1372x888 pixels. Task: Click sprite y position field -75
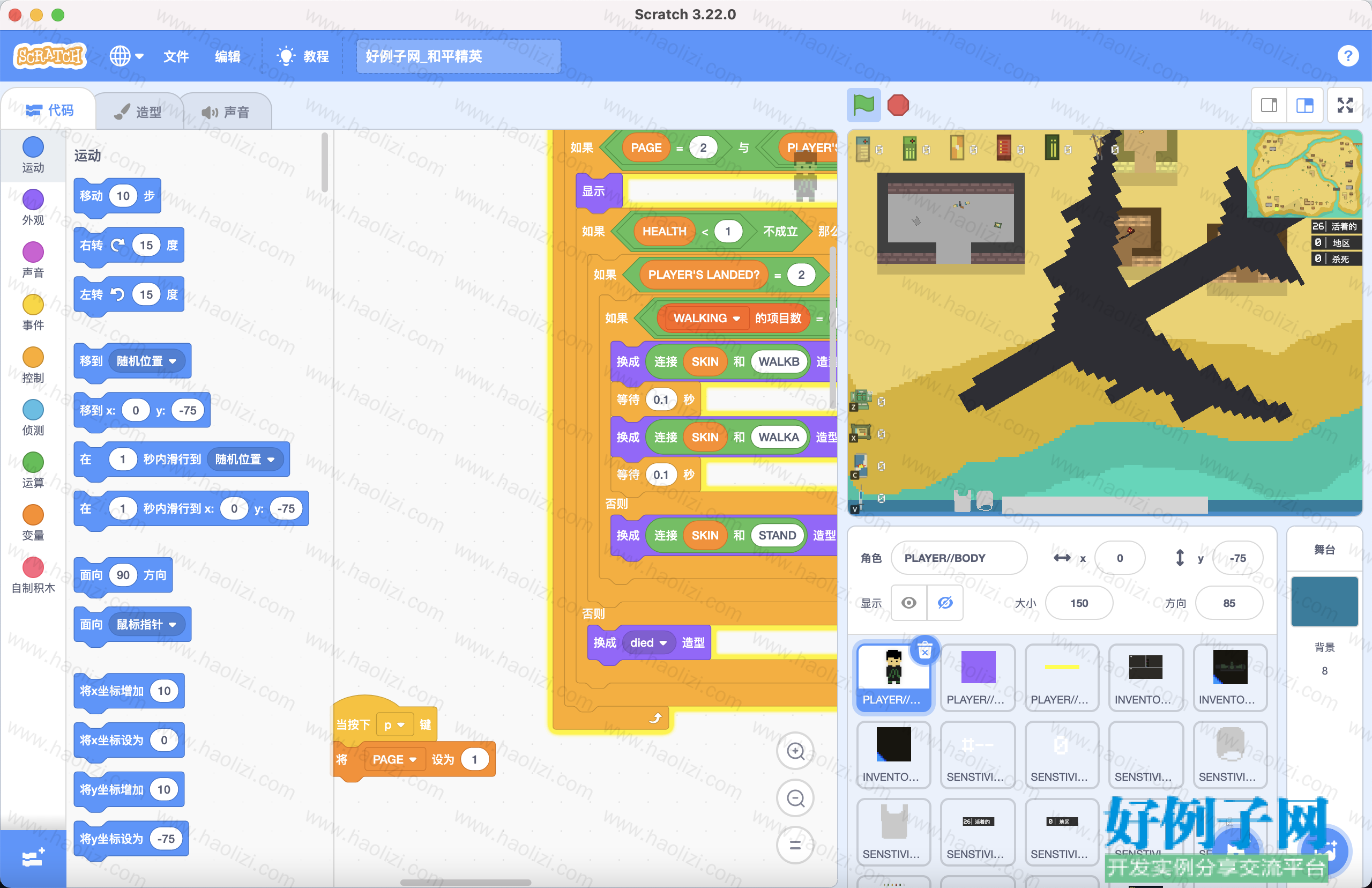[1237, 558]
